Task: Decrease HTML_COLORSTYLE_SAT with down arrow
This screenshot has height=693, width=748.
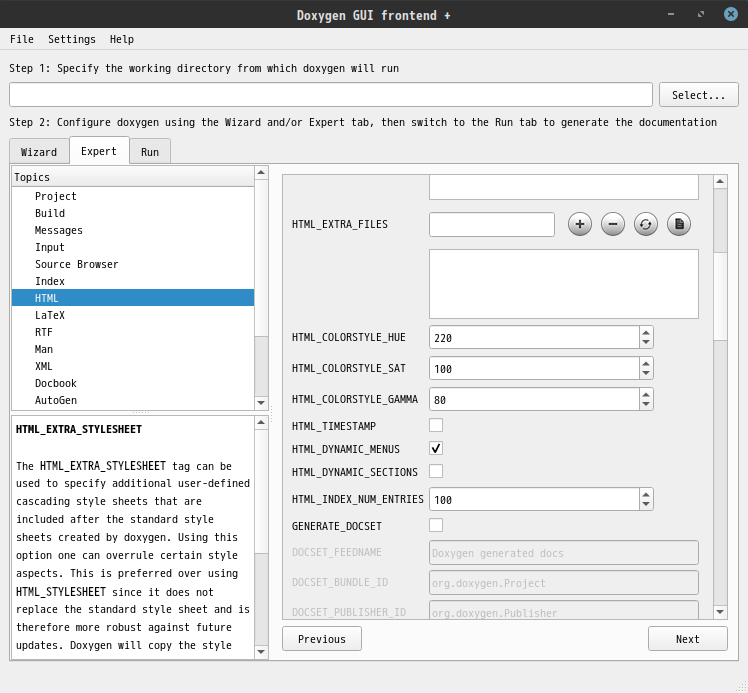Action: click(646, 374)
